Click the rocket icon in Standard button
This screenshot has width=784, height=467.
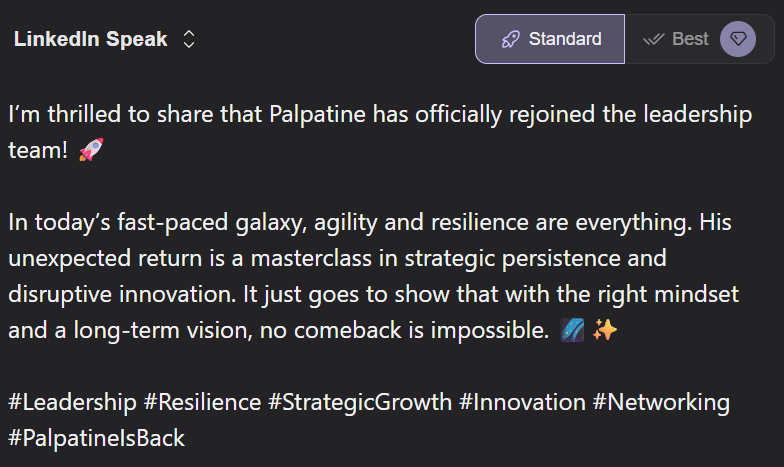click(x=511, y=40)
